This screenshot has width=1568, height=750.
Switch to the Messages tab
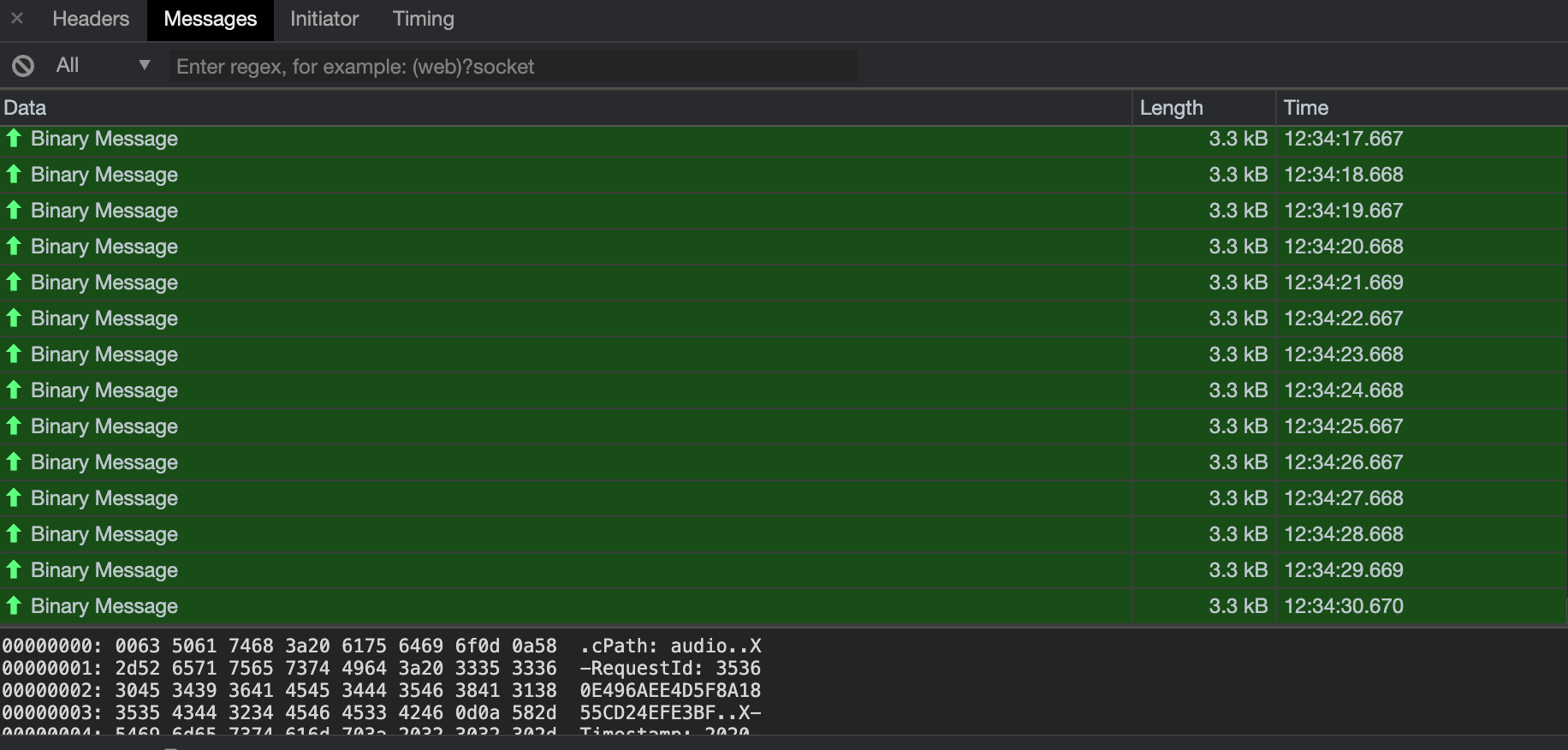(210, 19)
